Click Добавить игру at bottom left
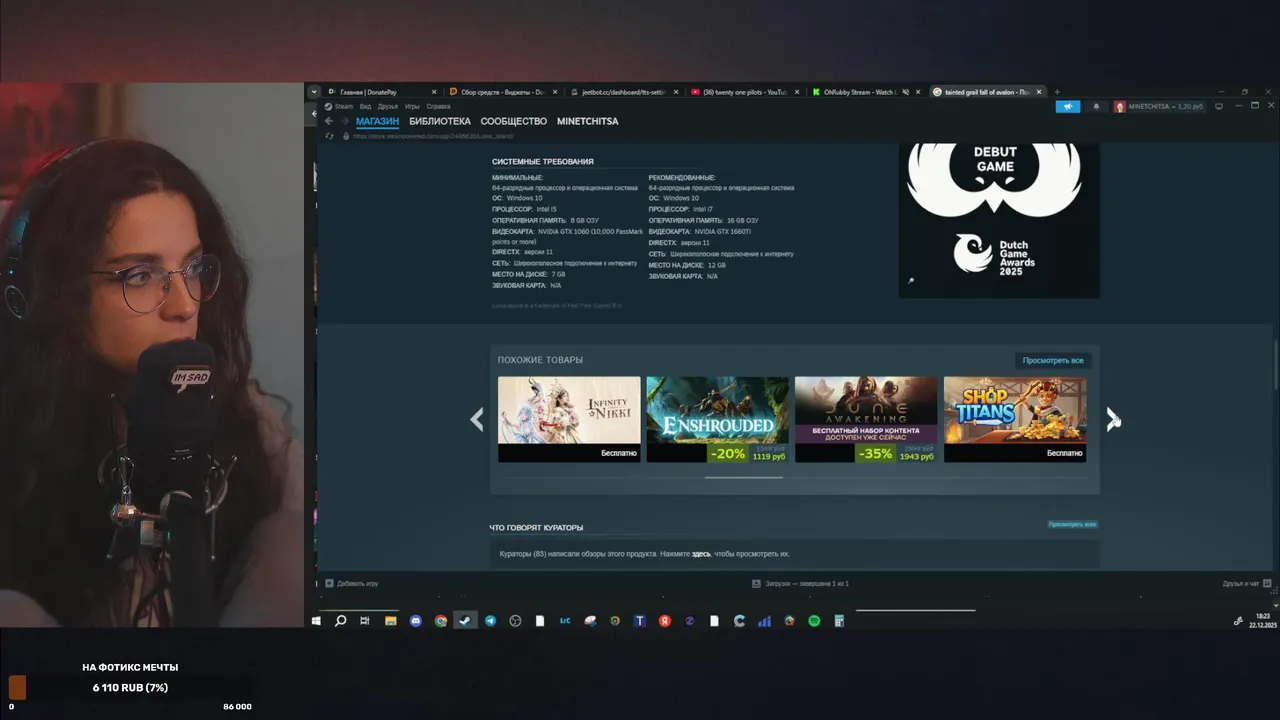Viewport: 1280px width, 720px height. 352,583
